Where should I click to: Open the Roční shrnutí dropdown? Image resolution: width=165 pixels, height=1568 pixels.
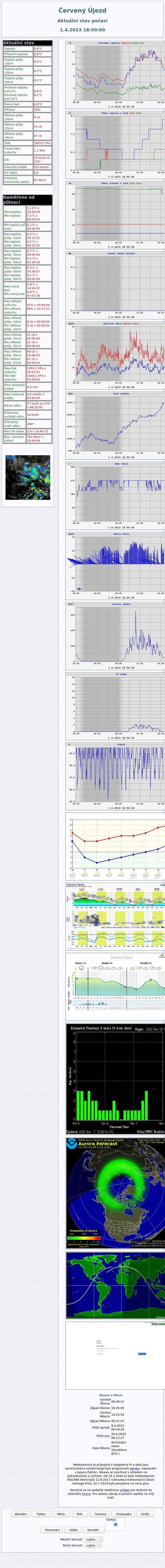tap(93, 1545)
